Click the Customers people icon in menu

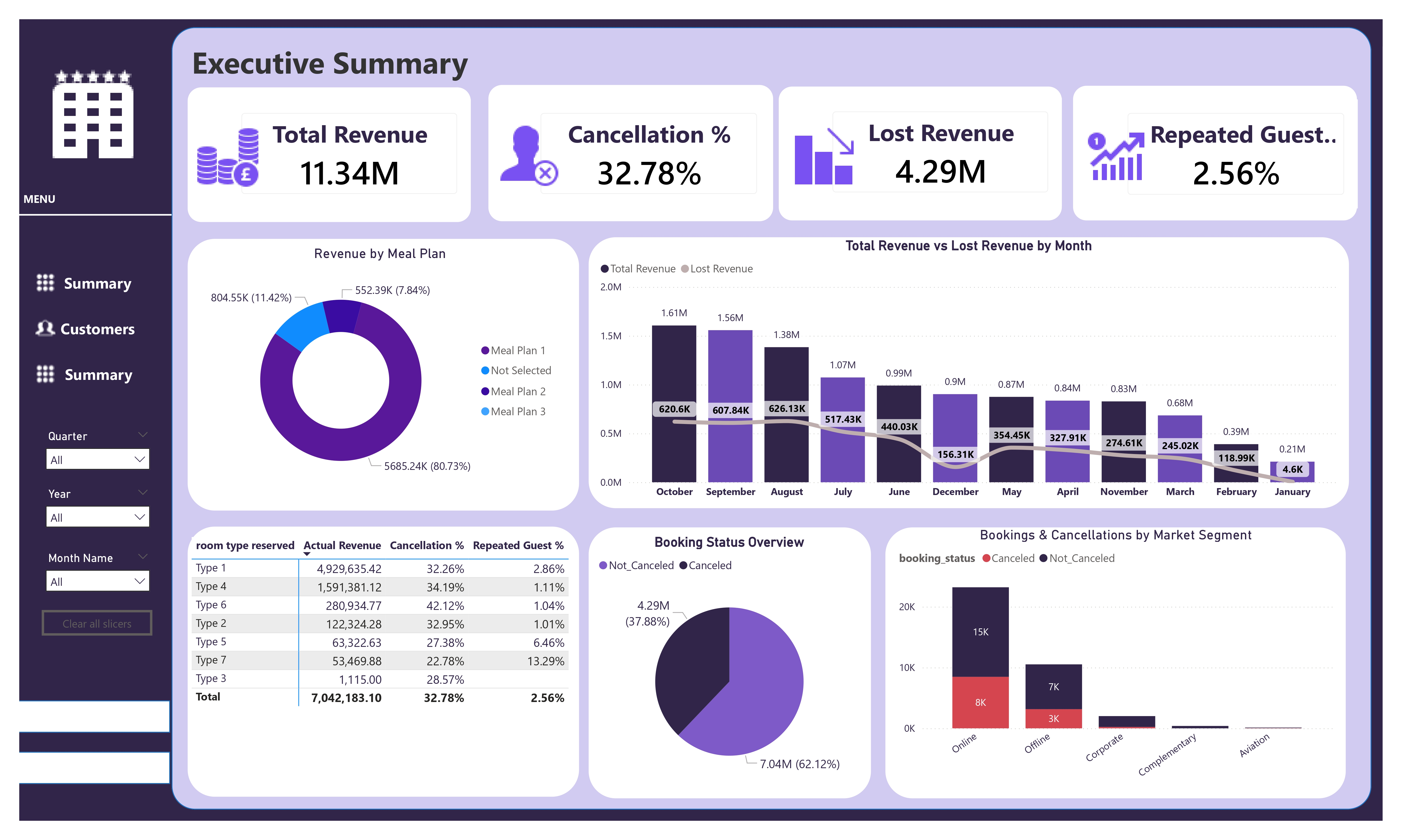pyautogui.click(x=45, y=328)
